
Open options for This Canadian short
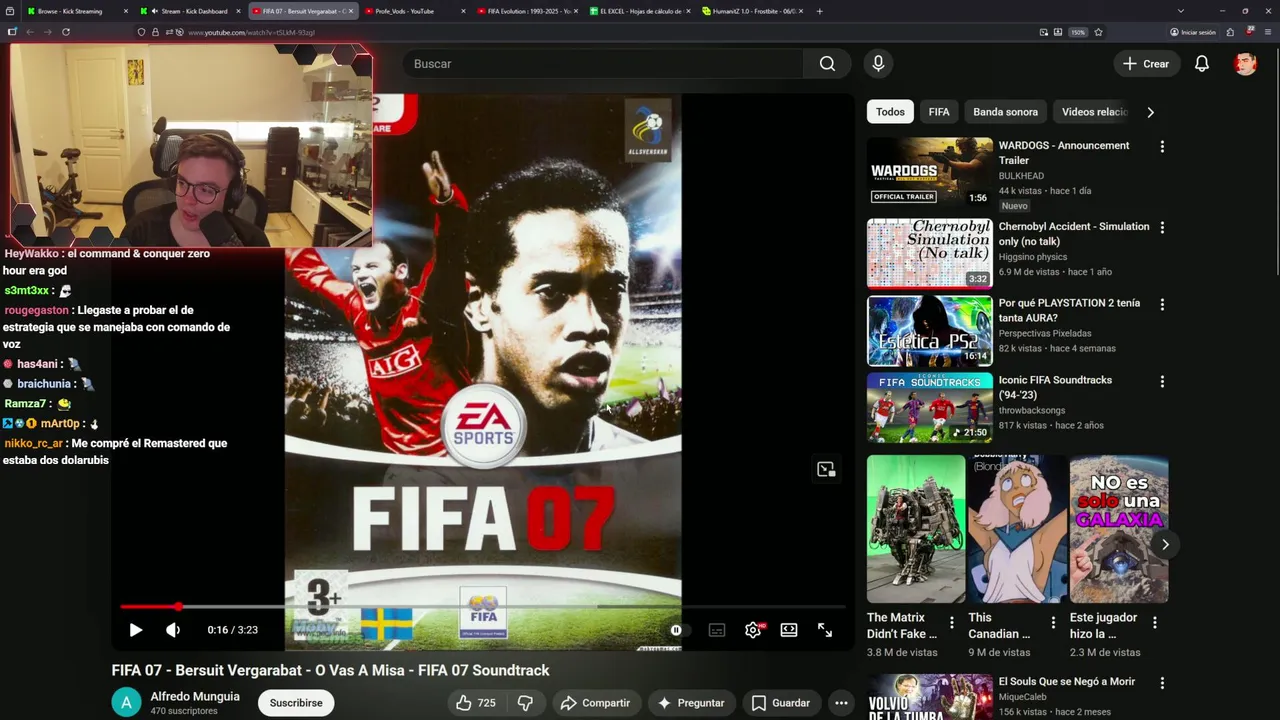(1053, 623)
